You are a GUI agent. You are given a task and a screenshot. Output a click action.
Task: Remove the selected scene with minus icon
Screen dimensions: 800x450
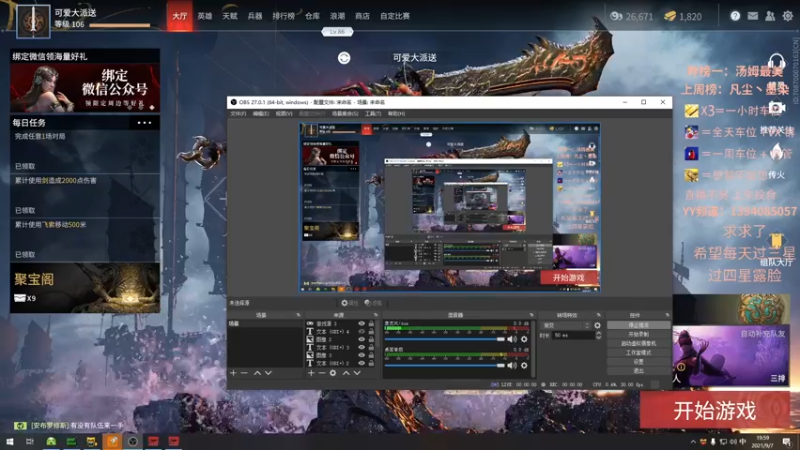pyautogui.click(x=244, y=373)
